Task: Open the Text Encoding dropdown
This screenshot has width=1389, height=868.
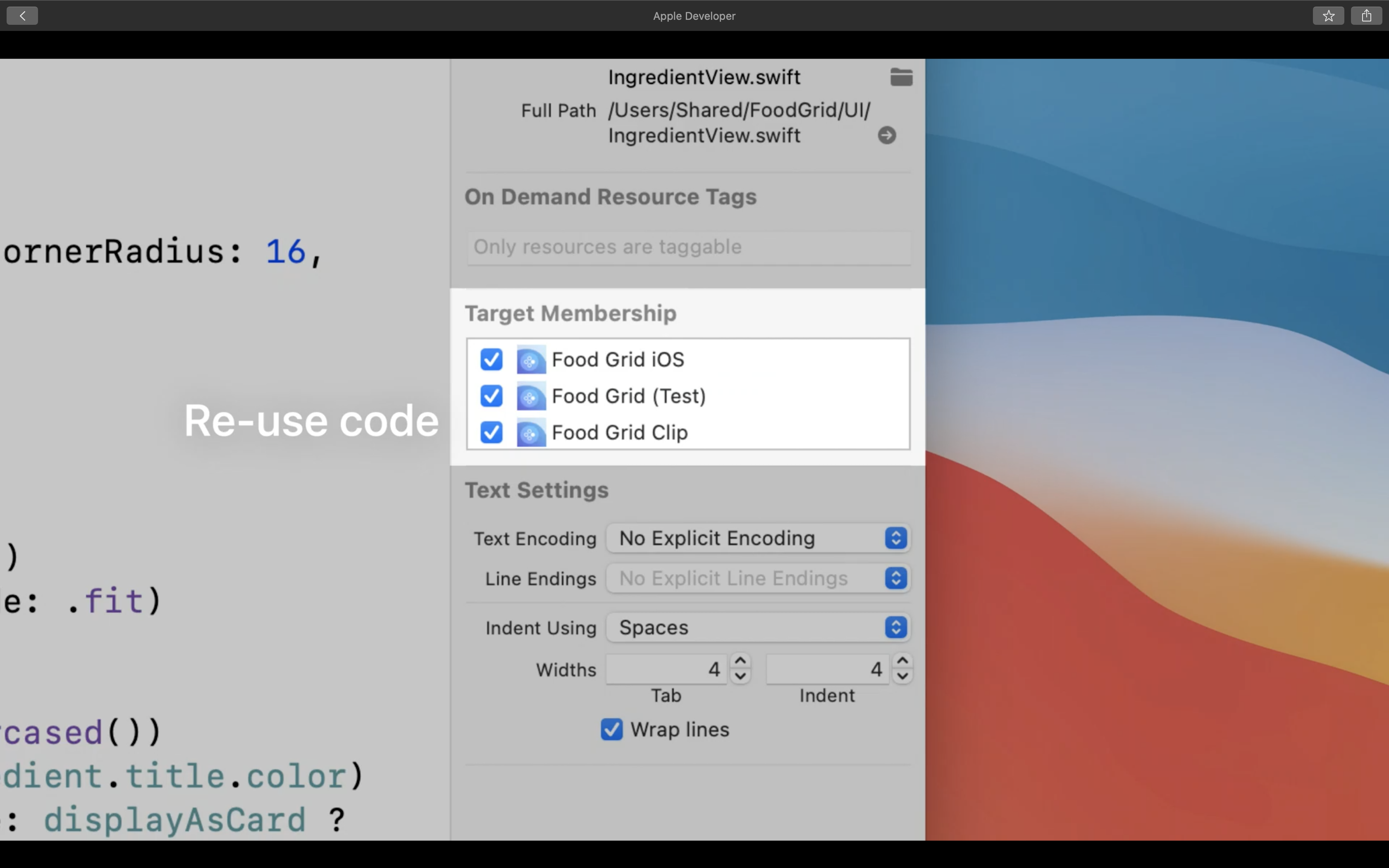Action: [x=758, y=539]
